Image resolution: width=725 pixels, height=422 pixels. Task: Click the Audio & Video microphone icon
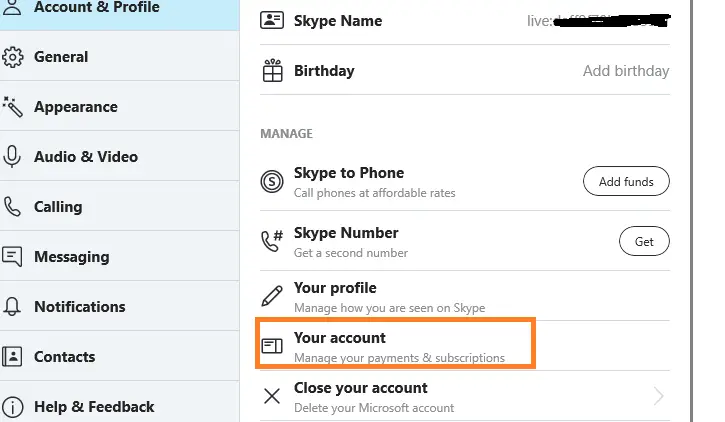click(x=12, y=157)
